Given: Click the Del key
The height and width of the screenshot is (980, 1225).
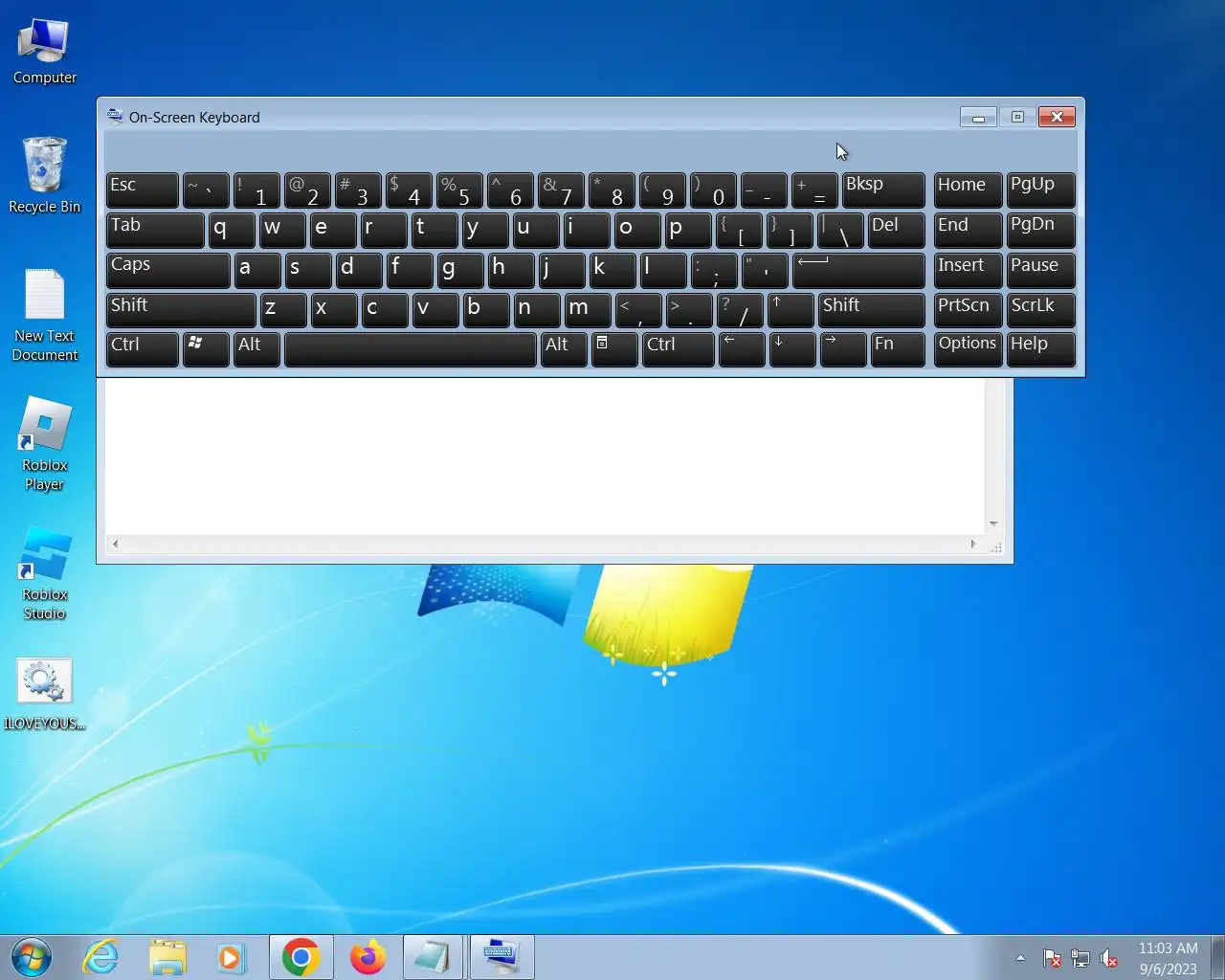Looking at the screenshot, I should [897, 231].
